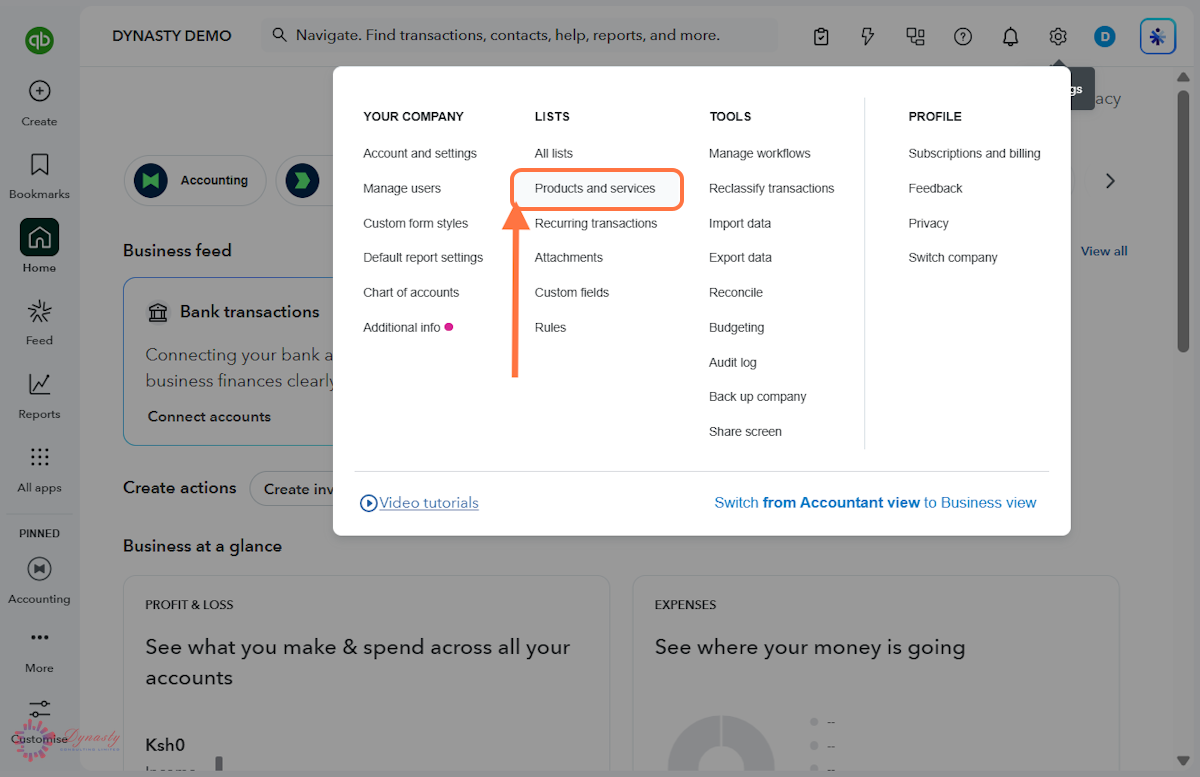
Task: Open the D user profile avatar
Action: (1105, 37)
